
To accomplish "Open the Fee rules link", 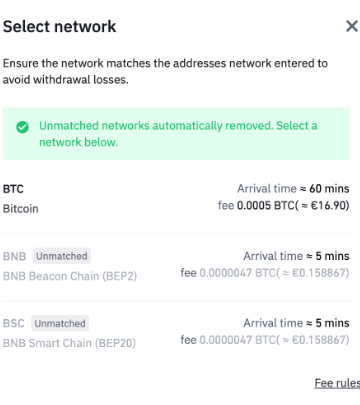I will pyautogui.click(x=337, y=383).
